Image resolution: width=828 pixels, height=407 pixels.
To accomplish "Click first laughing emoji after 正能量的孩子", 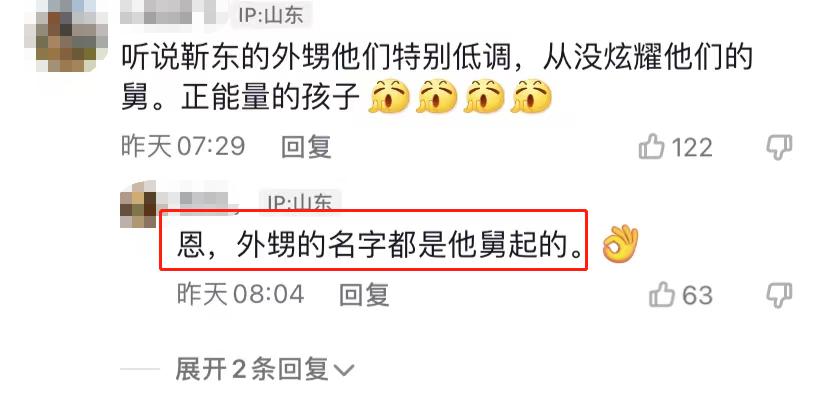I will point(389,96).
